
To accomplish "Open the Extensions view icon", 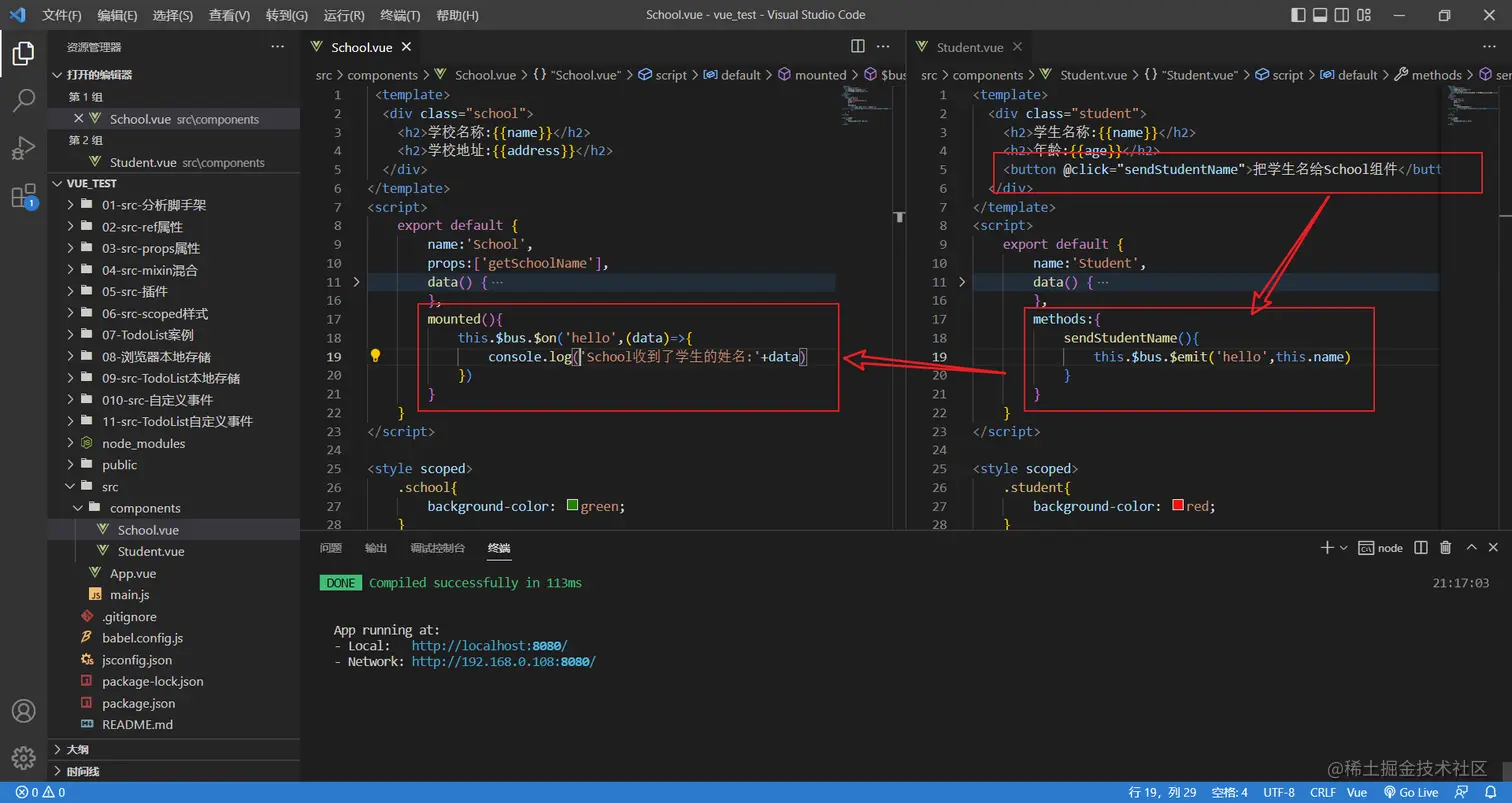I will click(x=23, y=196).
